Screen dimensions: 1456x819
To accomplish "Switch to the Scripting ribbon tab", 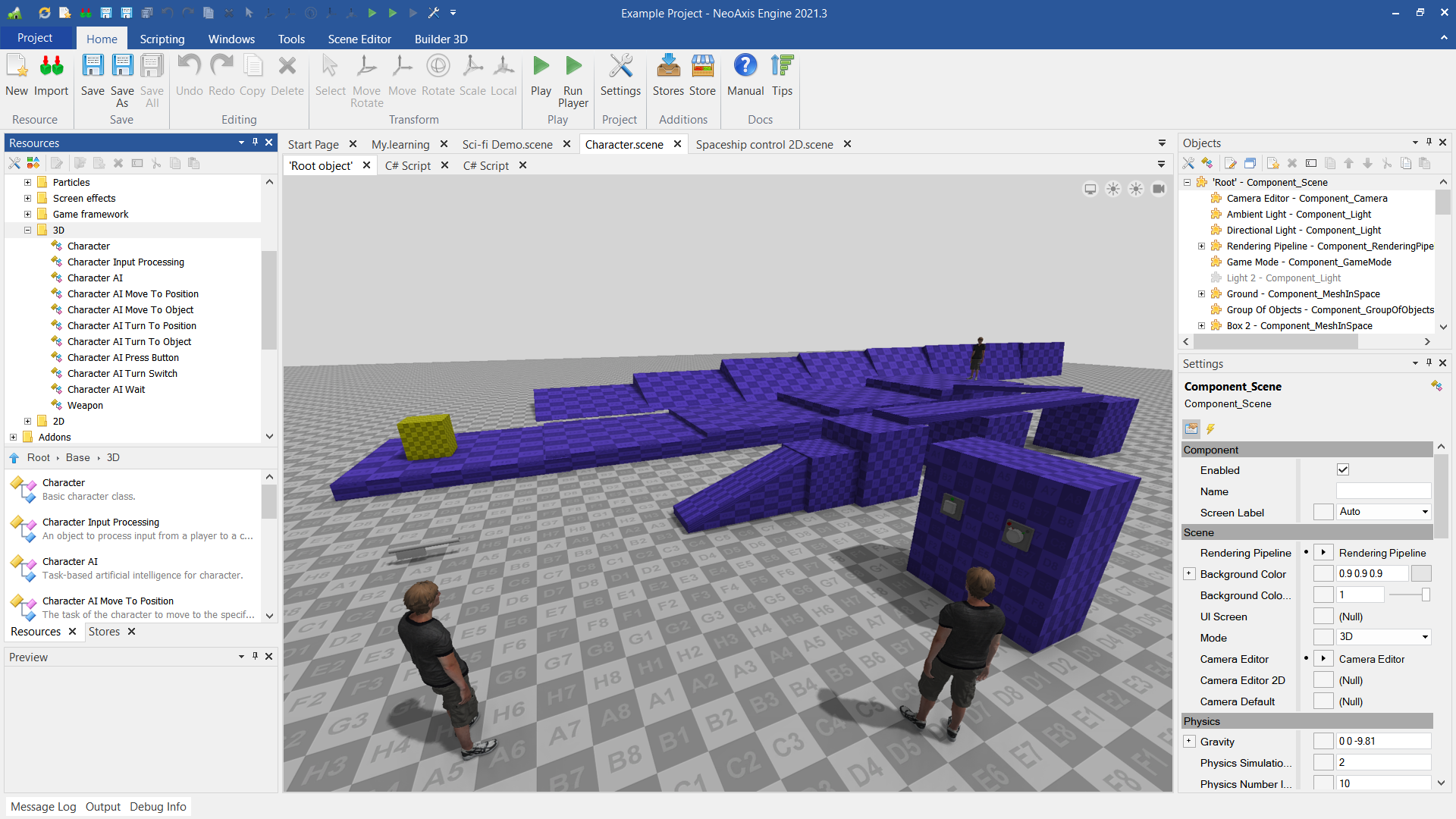I will point(162,39).
